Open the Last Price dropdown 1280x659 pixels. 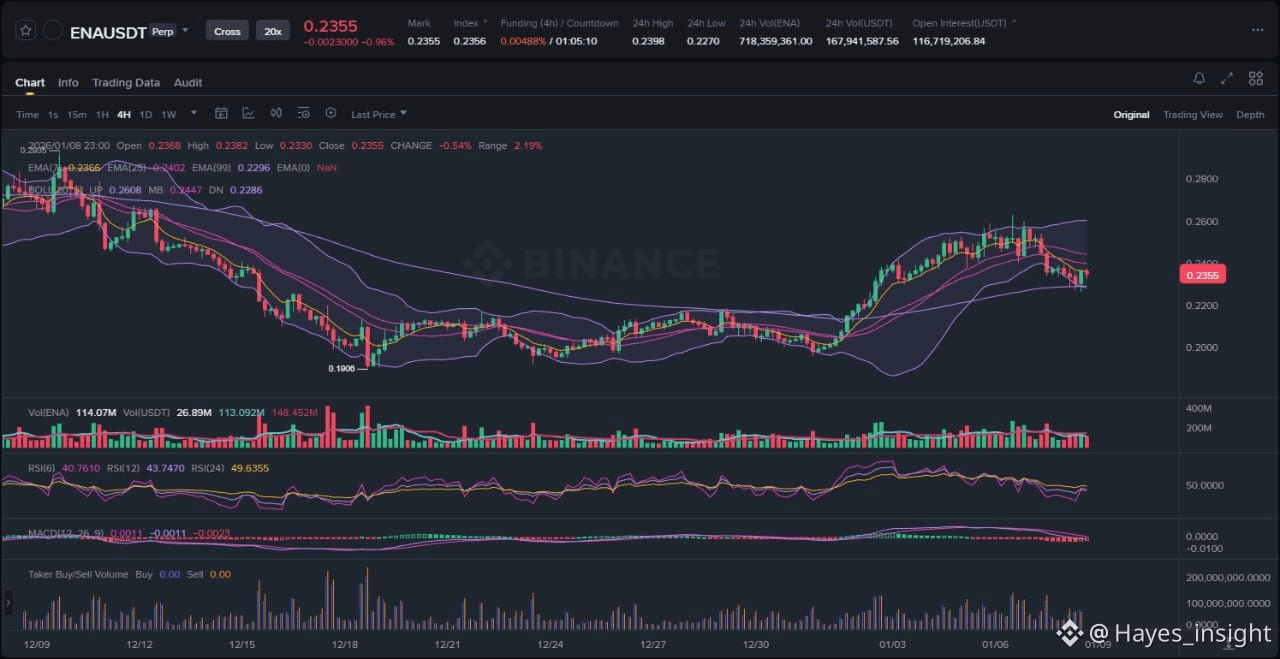tap(379, 115)
